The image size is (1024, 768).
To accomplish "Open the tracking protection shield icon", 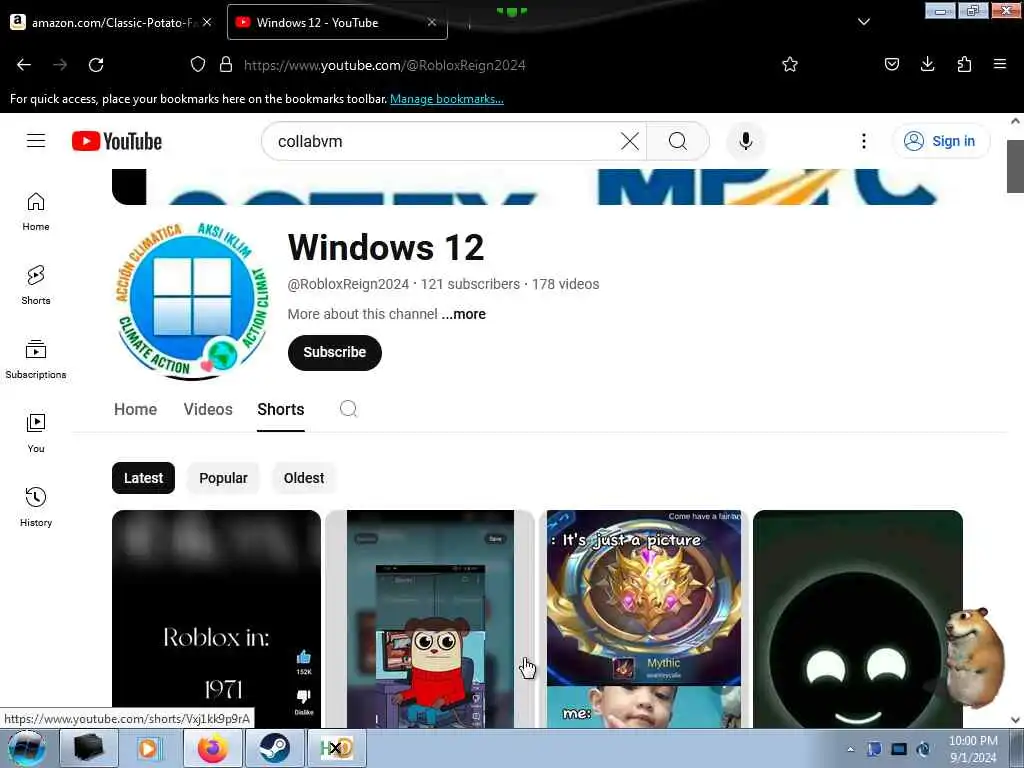I will [198, 64].
